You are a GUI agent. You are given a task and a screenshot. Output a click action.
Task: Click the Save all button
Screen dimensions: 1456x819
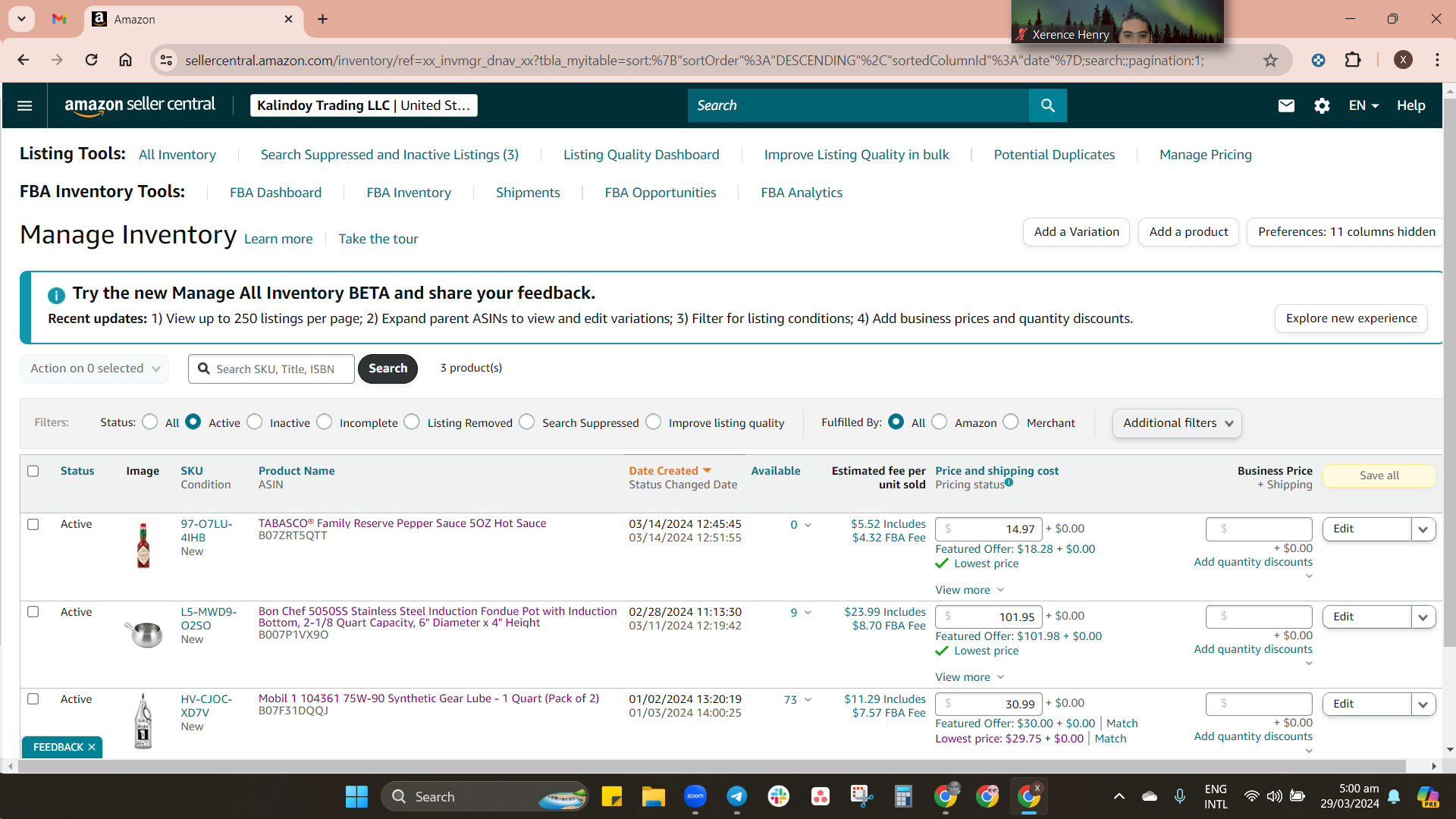tap(1379, 475)
